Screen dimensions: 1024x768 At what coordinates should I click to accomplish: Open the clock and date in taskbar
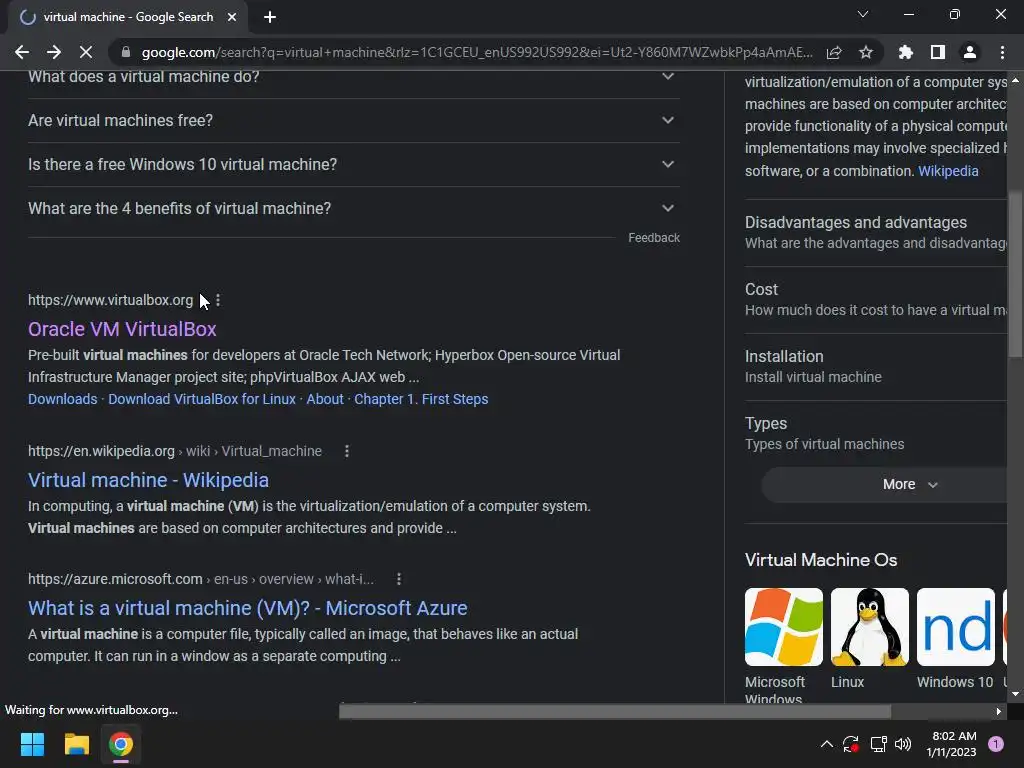[x=952, y=744]
